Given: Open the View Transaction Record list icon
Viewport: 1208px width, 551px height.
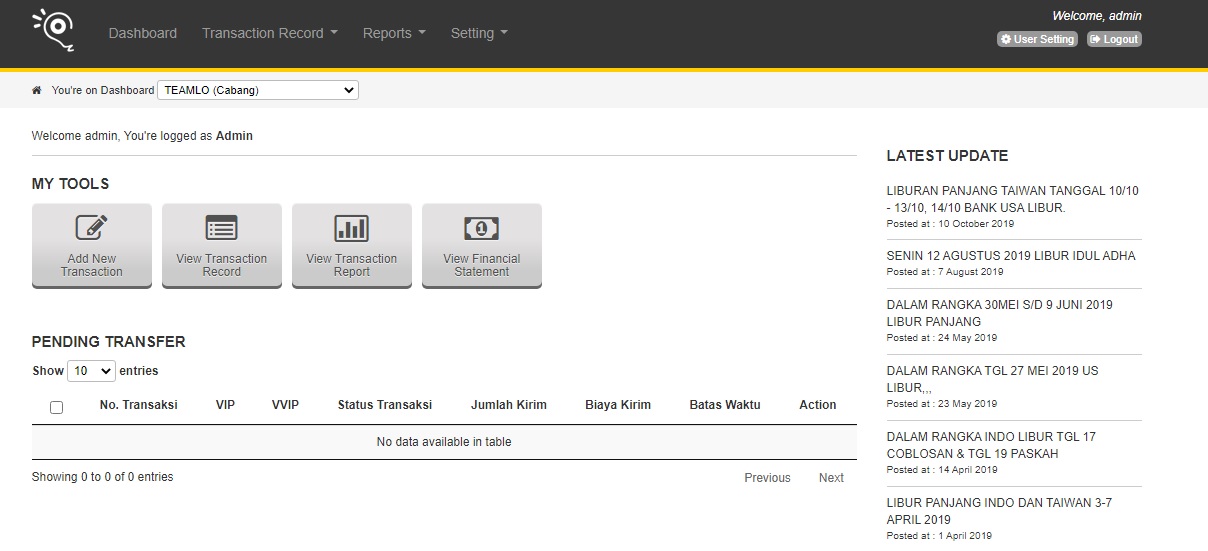Looking at the screenshot, I should click(221, 228).
